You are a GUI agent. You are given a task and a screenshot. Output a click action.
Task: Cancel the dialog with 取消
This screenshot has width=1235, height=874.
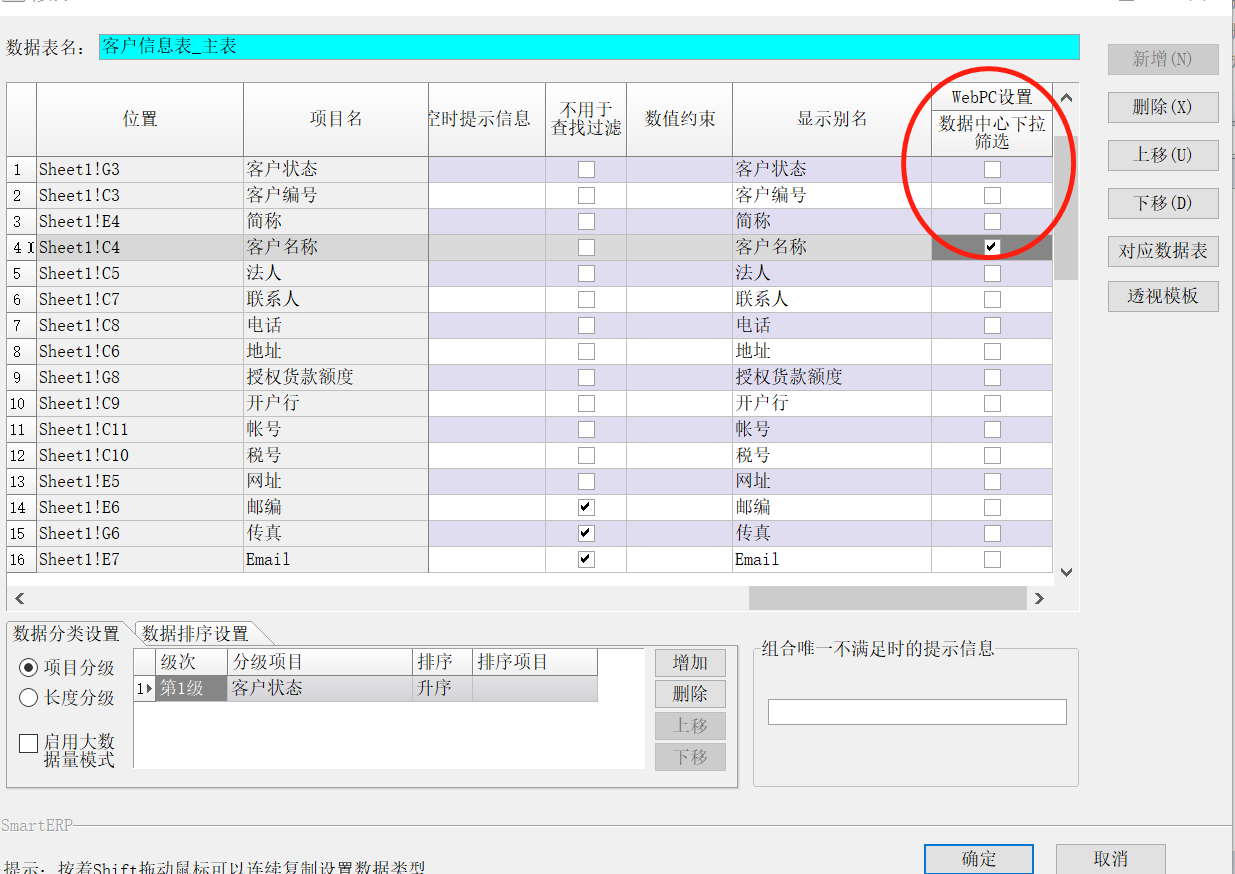coord(1111,859)
